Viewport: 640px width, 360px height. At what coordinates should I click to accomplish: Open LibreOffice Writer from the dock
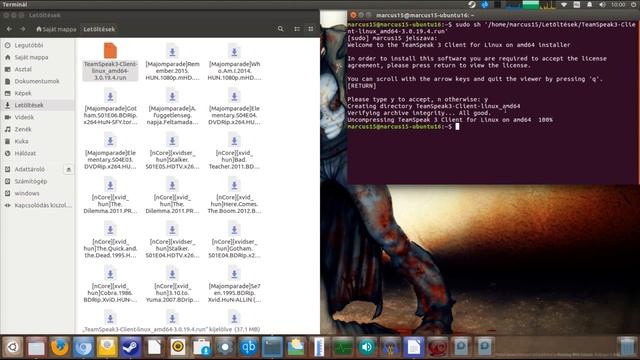(413, 347)
